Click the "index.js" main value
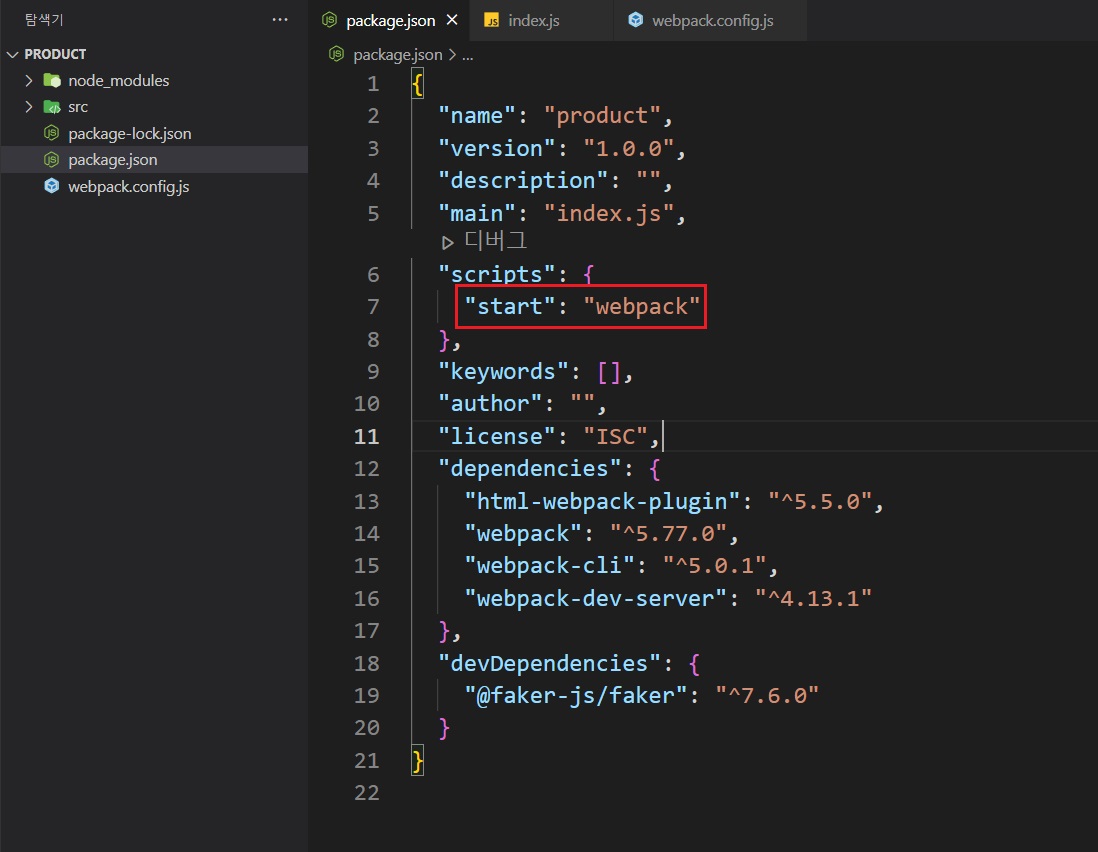 pos(609,213)
